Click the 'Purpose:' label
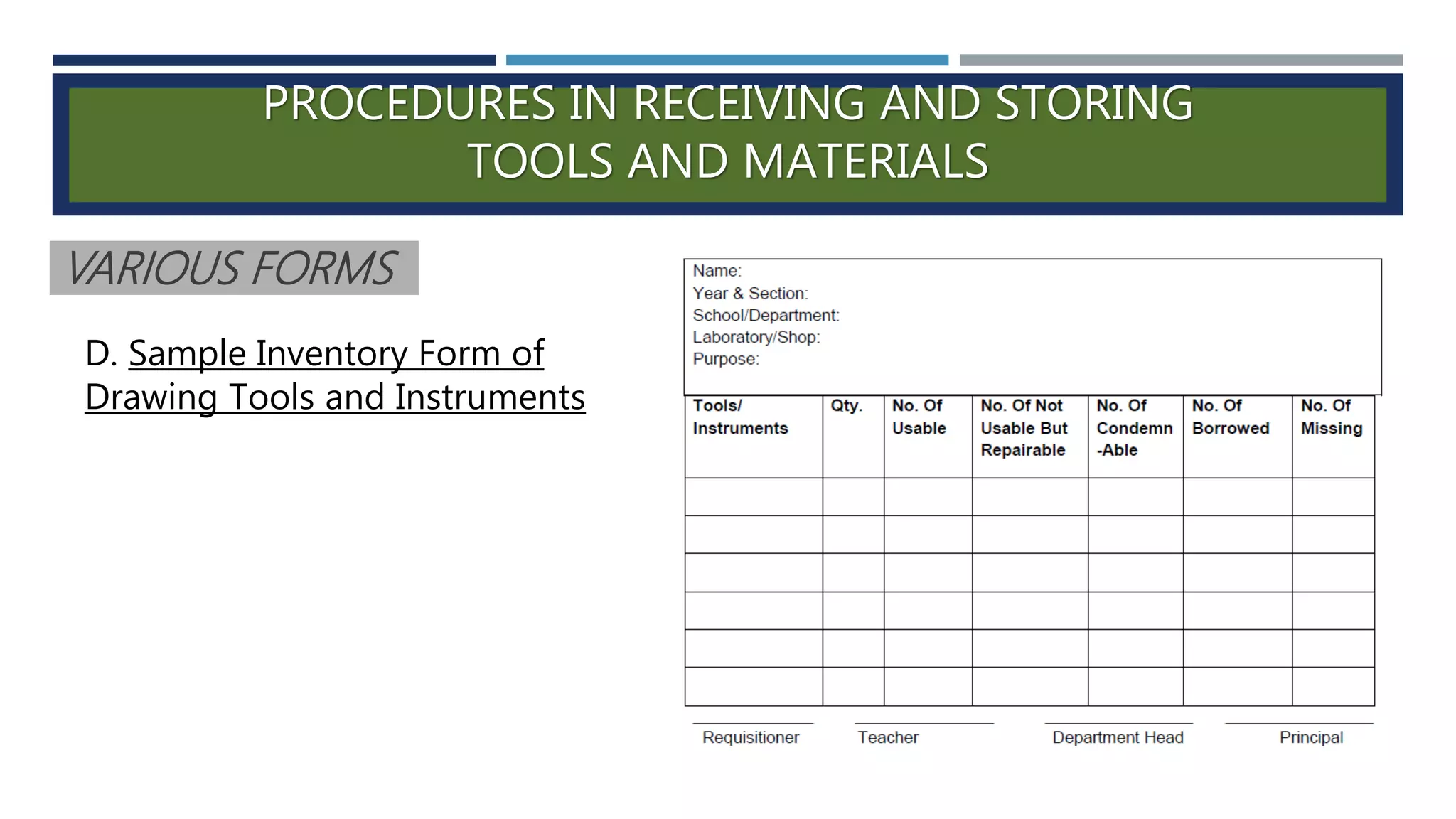 click(726, 359)
